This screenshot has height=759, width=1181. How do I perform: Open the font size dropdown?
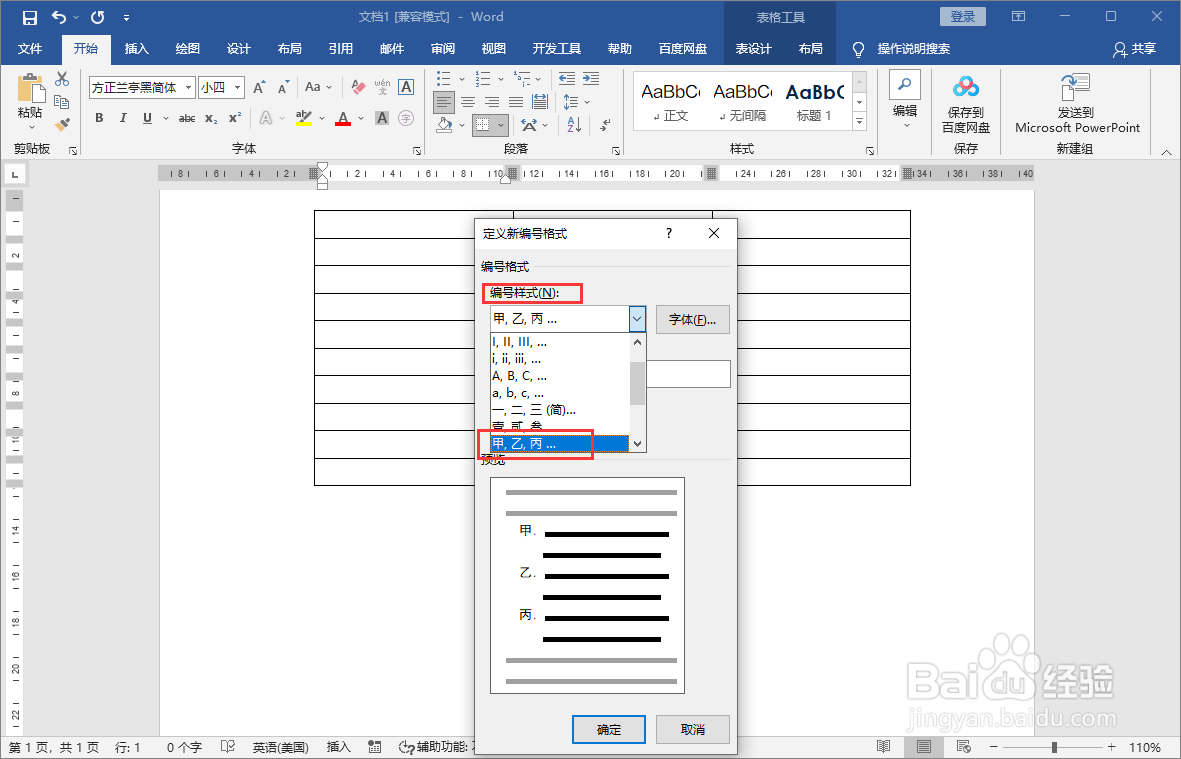tap(238, 87)
